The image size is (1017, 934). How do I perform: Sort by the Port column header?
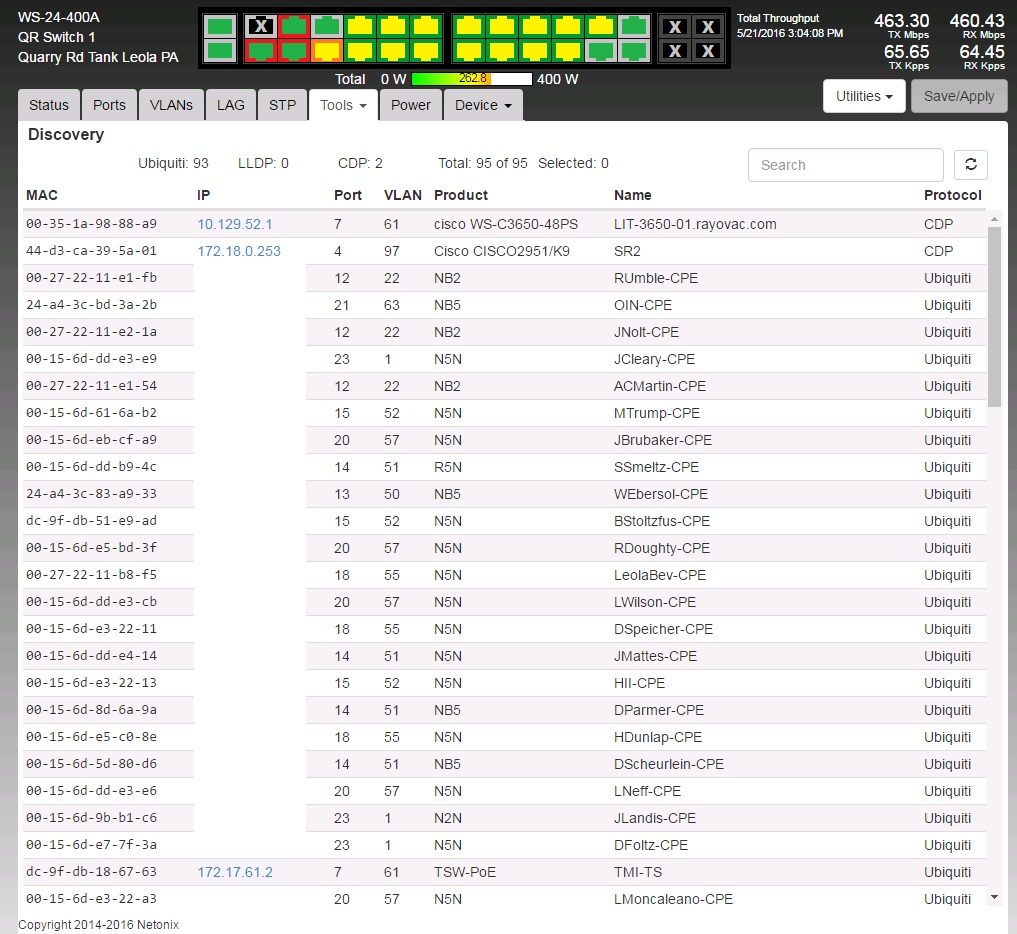click(349, 195)
